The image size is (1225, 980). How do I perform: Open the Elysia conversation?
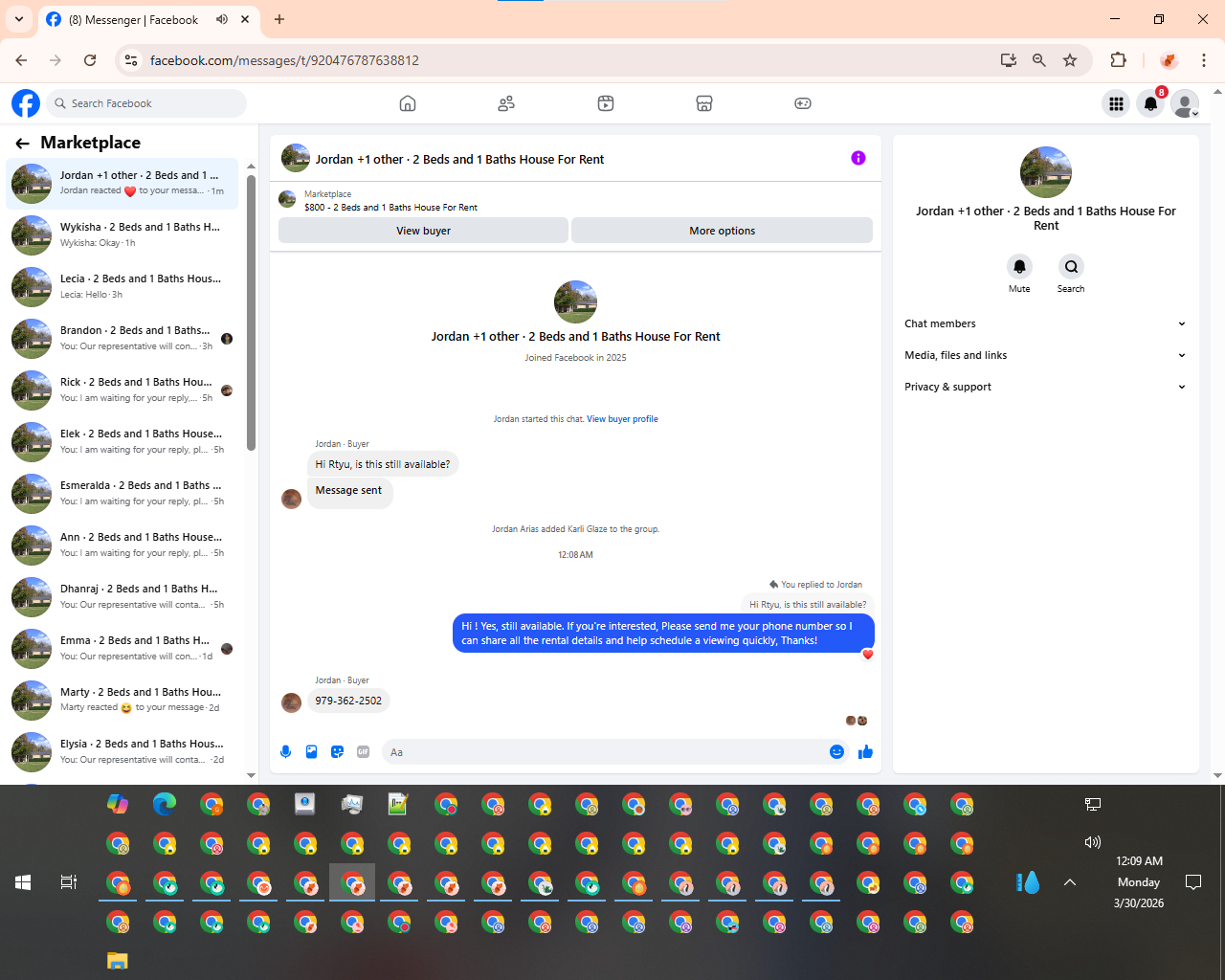click(122, 752)
